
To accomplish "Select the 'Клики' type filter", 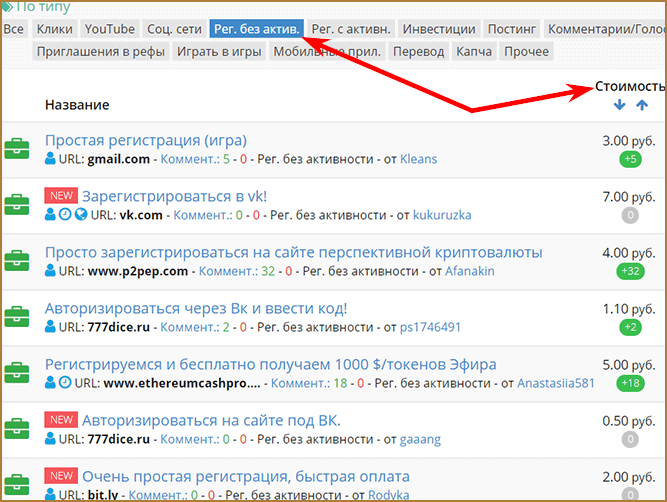I will tap(54, 29).
